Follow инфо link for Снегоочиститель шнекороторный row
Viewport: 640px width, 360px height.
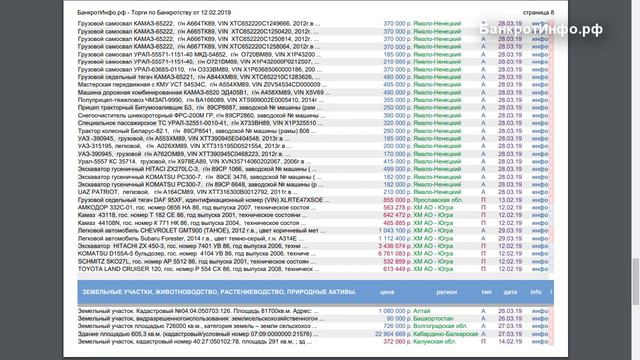(540, 116)
